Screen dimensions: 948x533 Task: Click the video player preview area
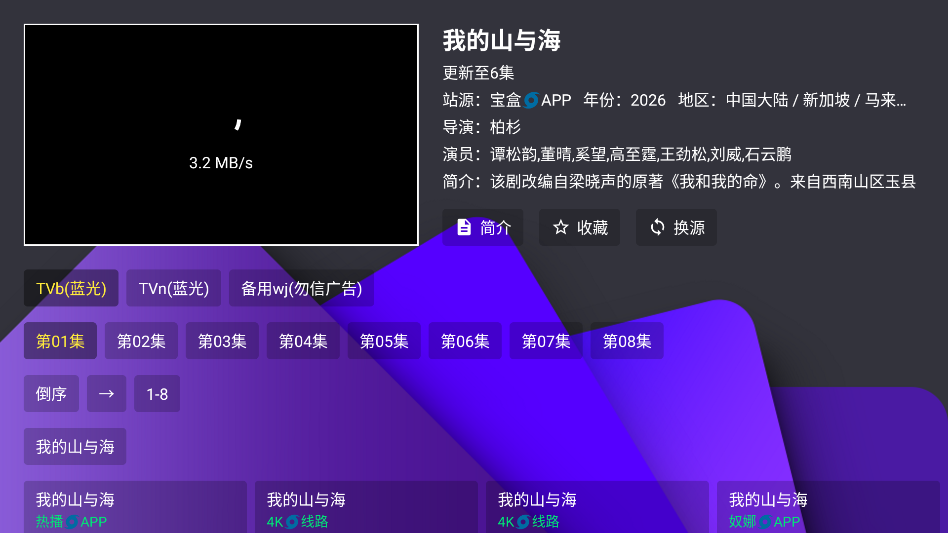[x=221, y=135]
